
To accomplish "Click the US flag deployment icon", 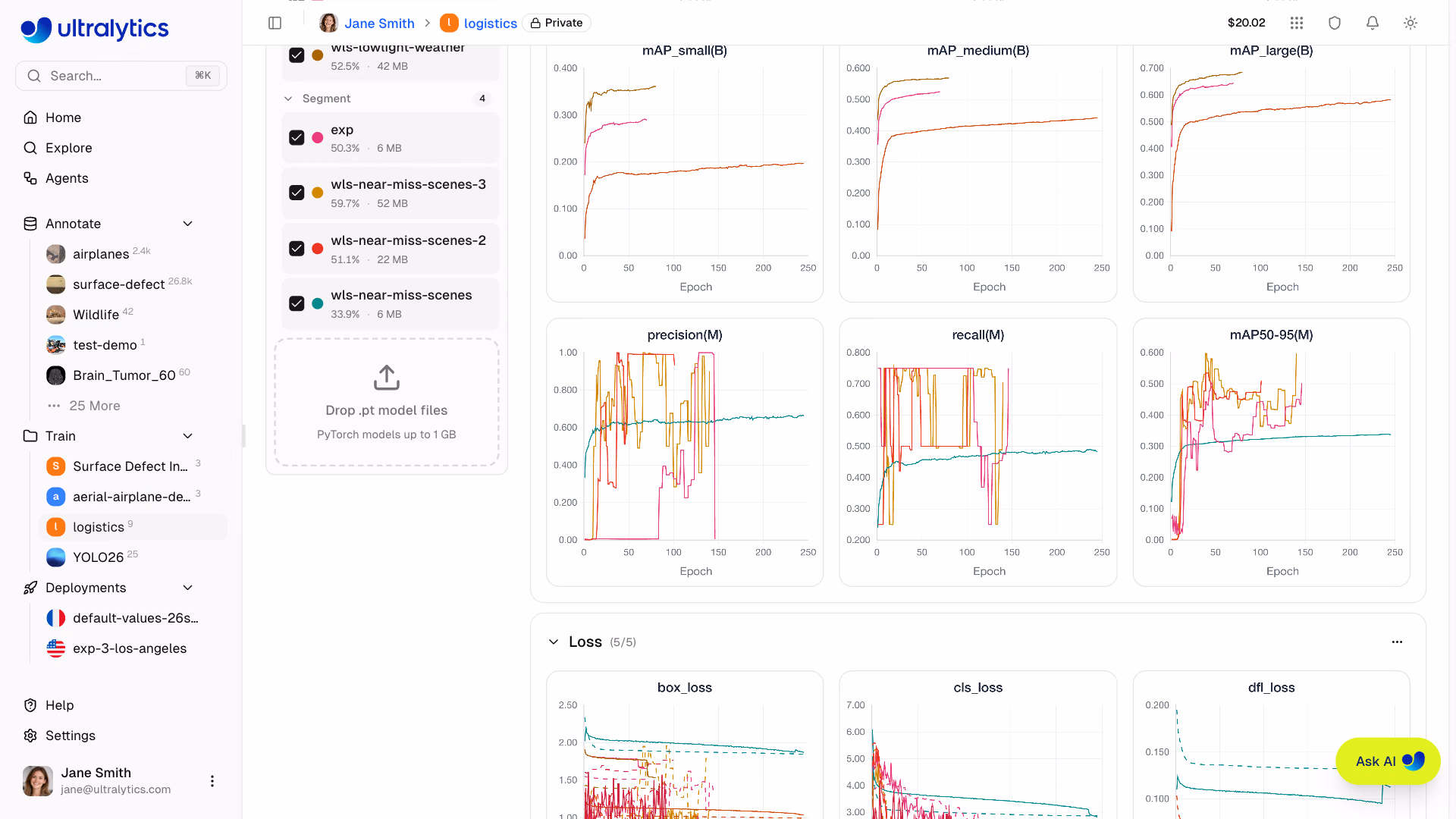I will 56,648.
